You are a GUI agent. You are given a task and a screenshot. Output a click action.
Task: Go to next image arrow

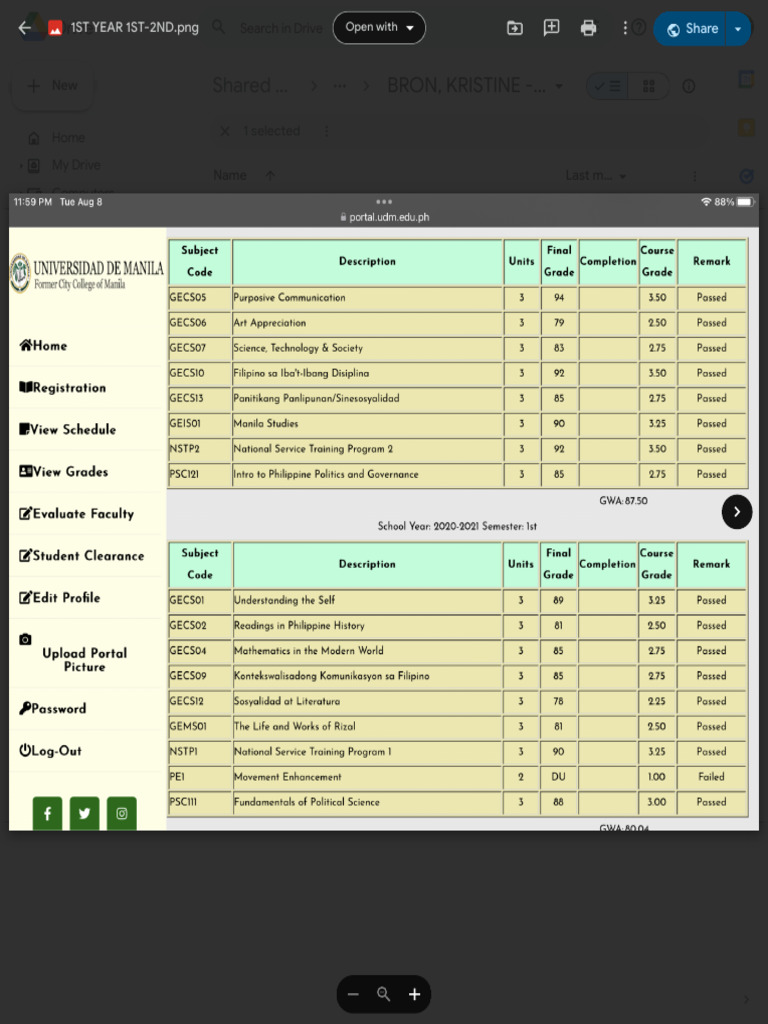point(737,512)
